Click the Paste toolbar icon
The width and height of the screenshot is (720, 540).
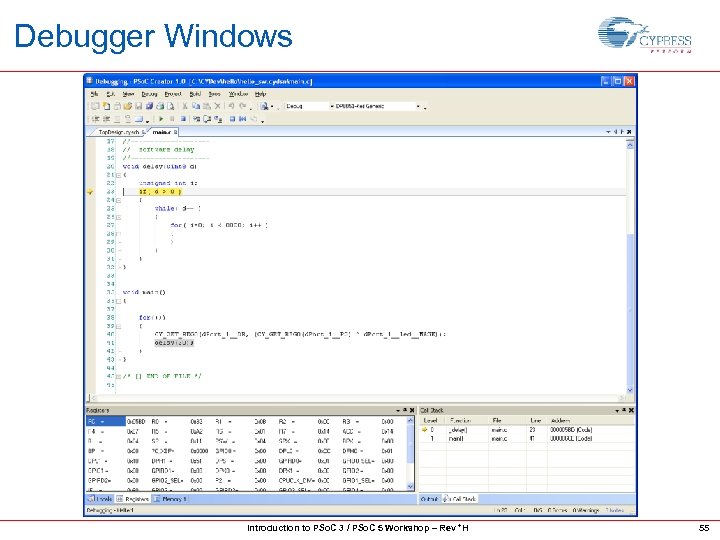pyautogui.click(x=207, y=106)
